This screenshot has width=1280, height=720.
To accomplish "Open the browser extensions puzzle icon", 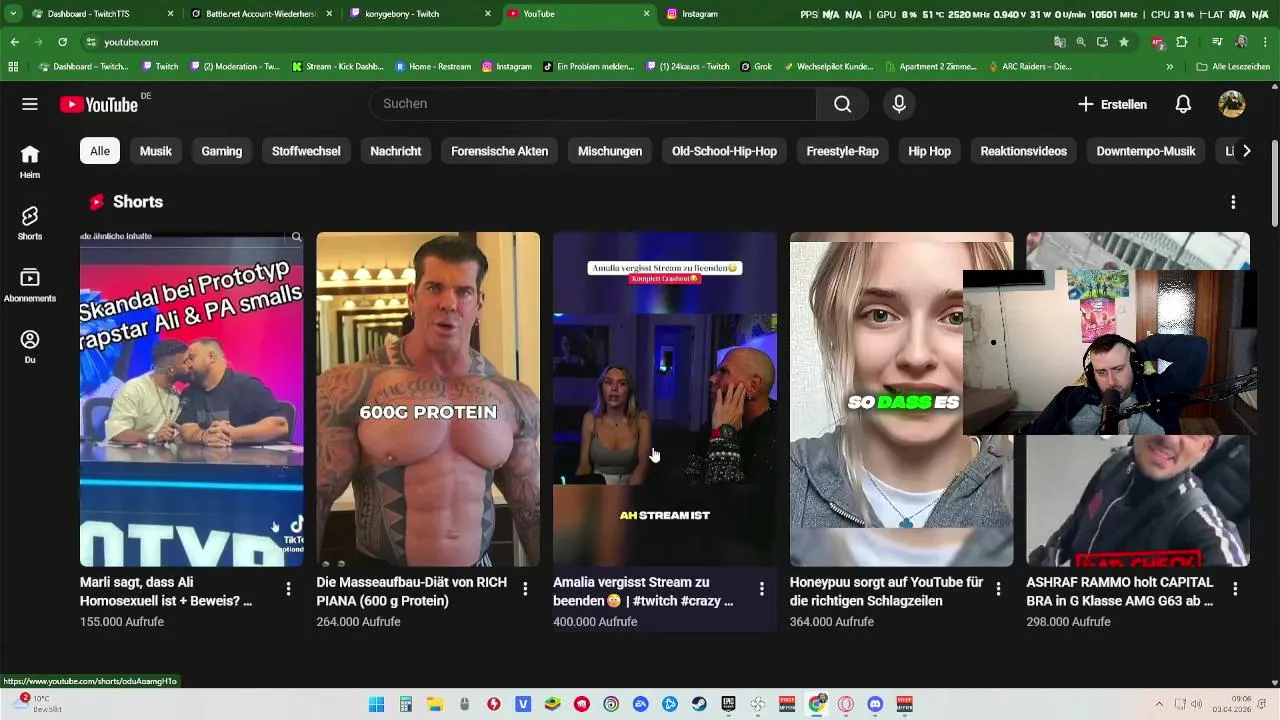I will click(1181, 42).
